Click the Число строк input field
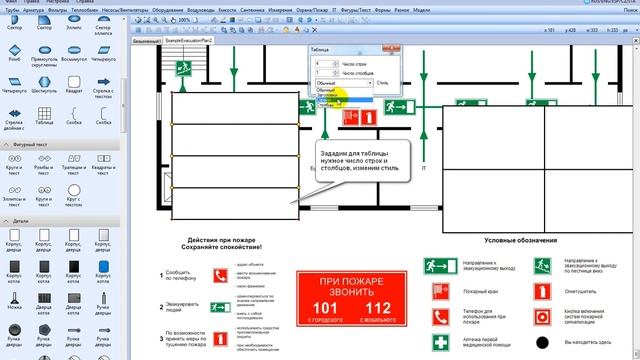 [324, 64]
